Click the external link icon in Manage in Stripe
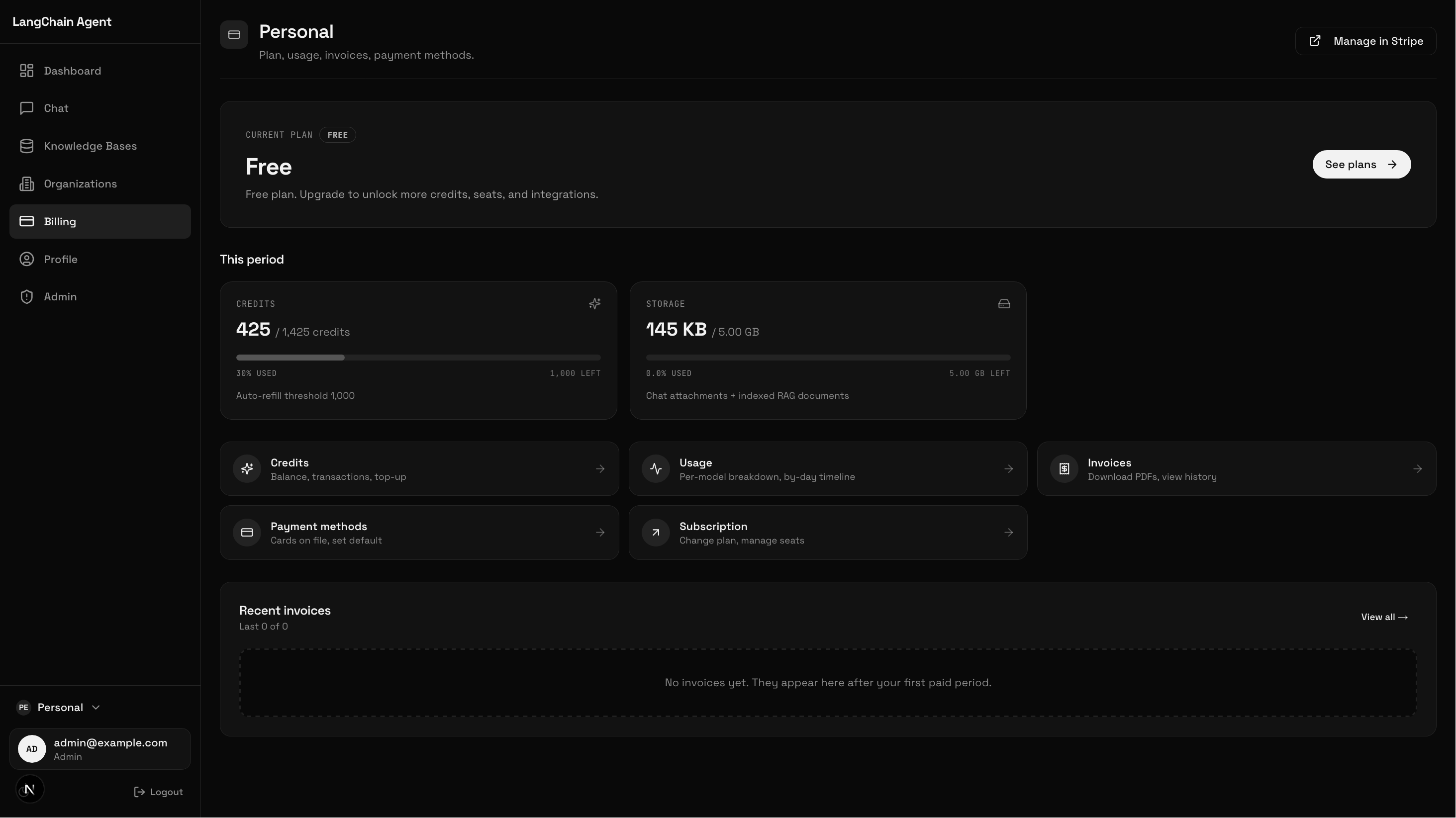This screenshot has width=1456, height=818. pos(1315,41)
